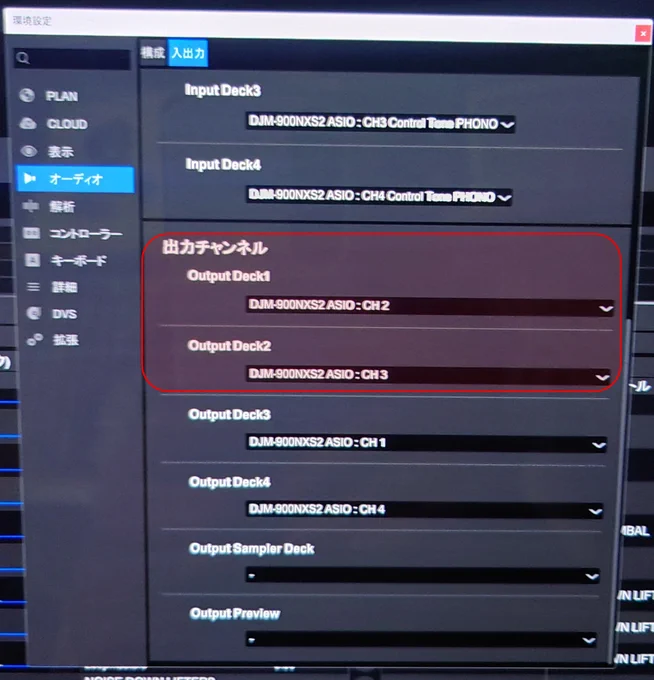The height and width of the screenshot is (680, 654).
Task: Click the controller icon beside コントローラー
Action: (x=31, y=233)
